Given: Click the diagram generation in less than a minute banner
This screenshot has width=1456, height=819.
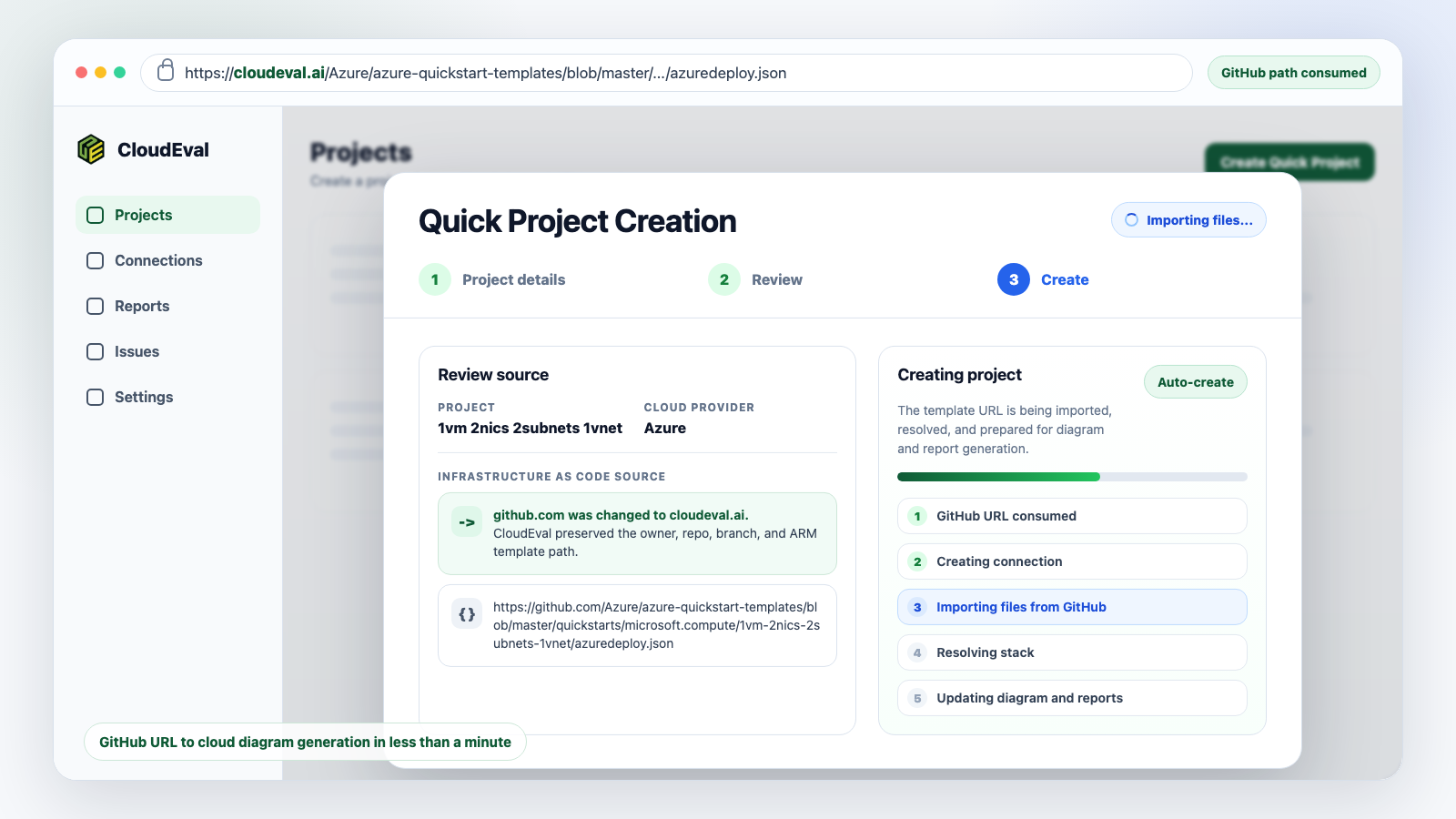Looking at the screenshot, I should 305,742.
